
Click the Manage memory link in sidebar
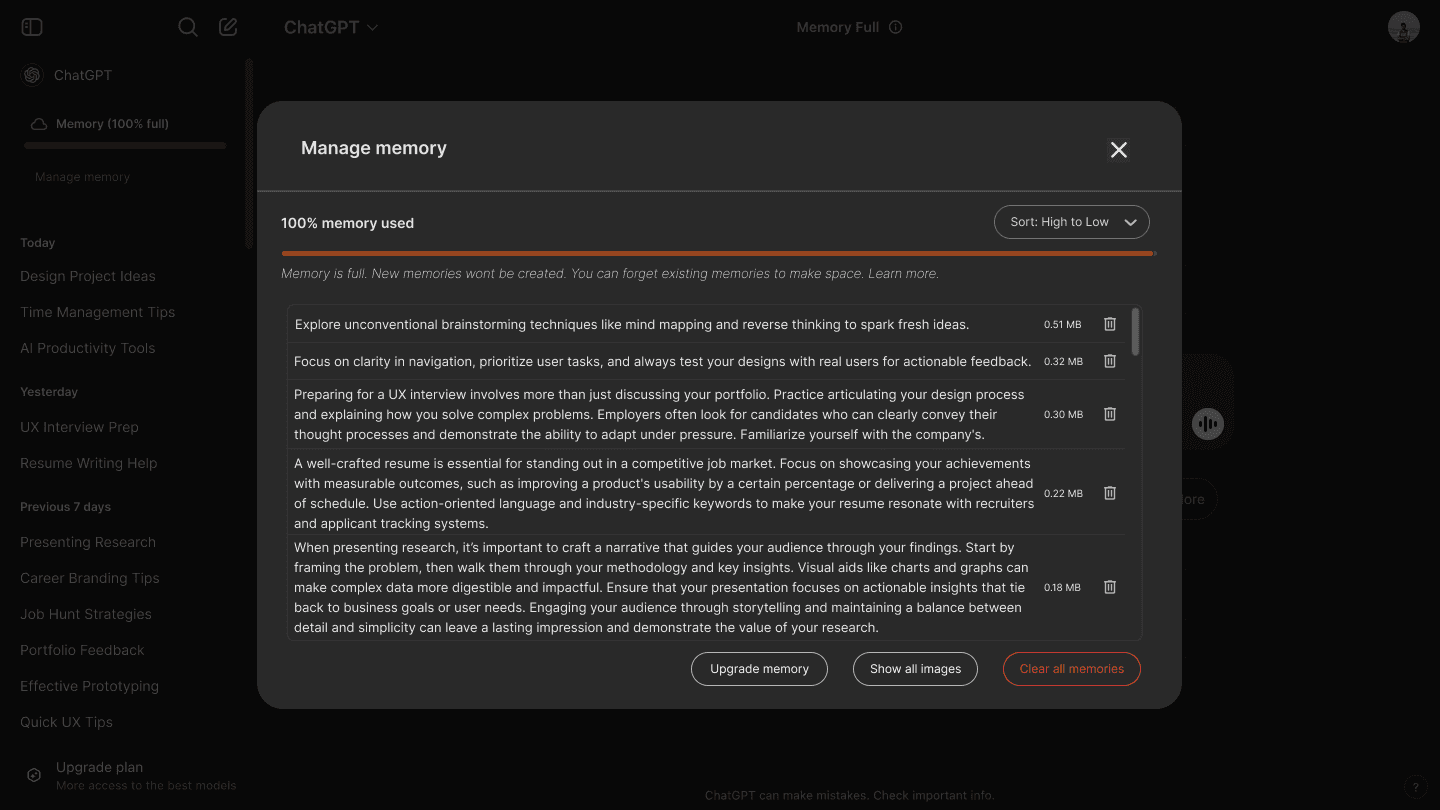pos(82,177)
